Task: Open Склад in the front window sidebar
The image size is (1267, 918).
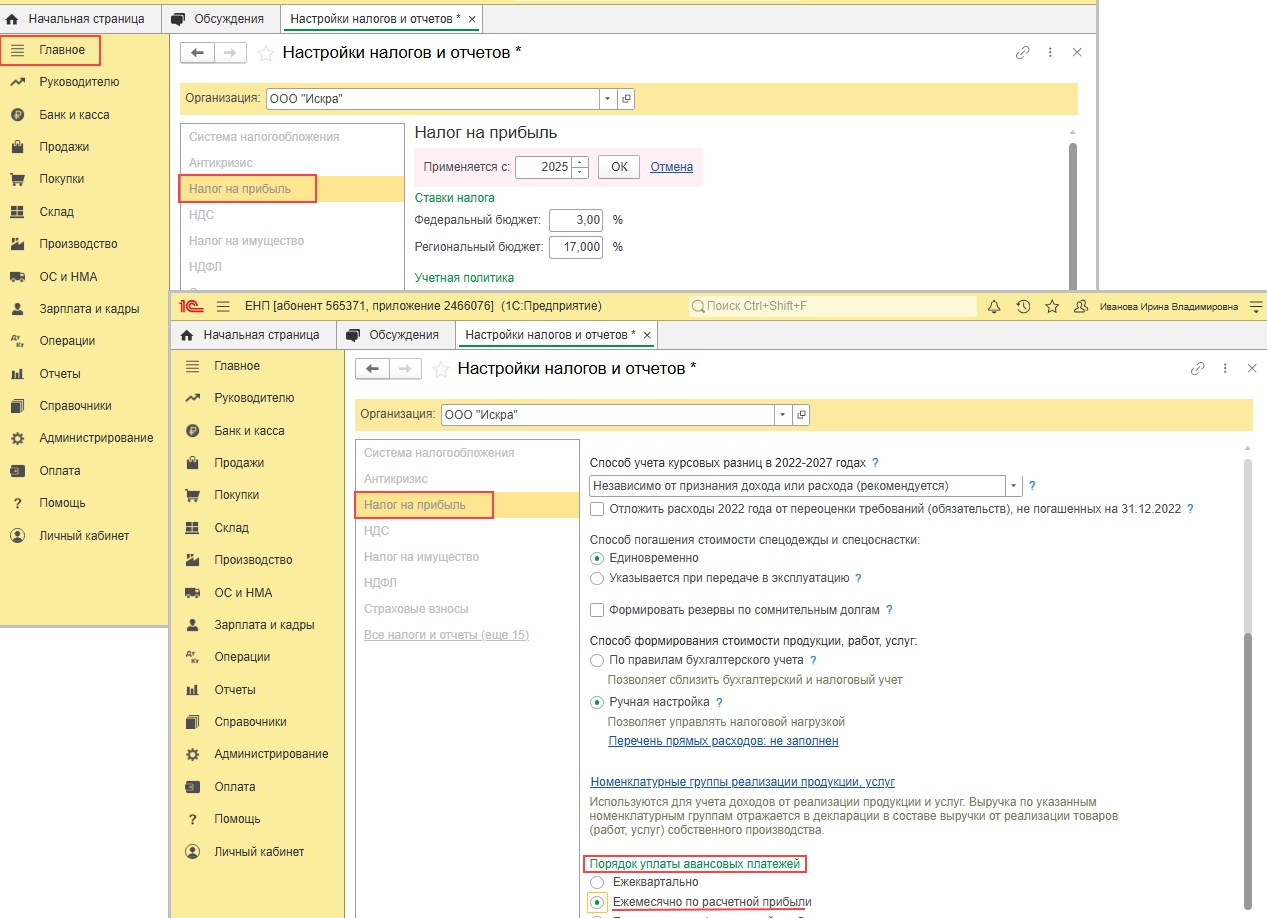Action: (231, 527)
